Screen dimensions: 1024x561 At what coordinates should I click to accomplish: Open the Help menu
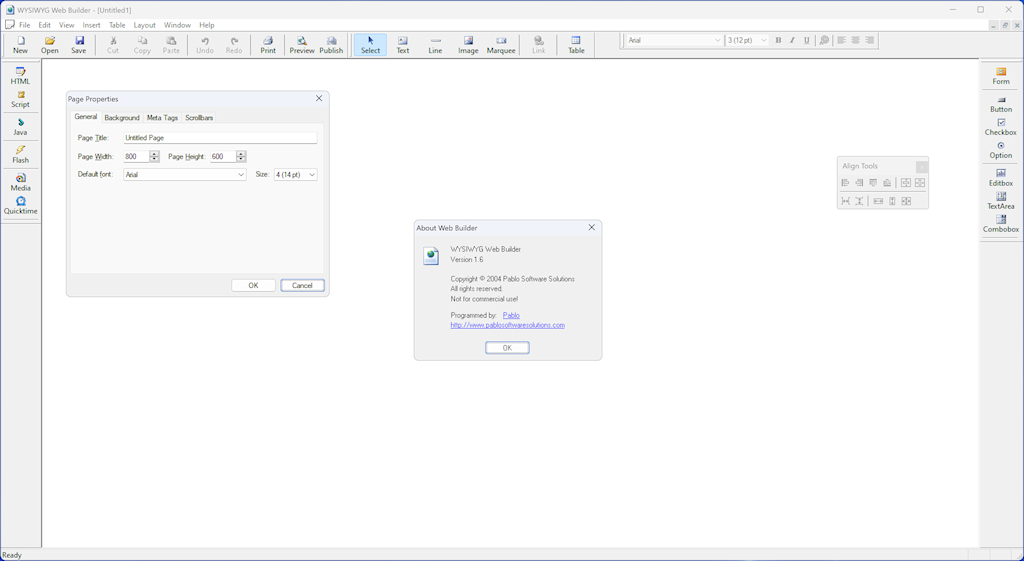pyautogui.click(x=206, y=25)
